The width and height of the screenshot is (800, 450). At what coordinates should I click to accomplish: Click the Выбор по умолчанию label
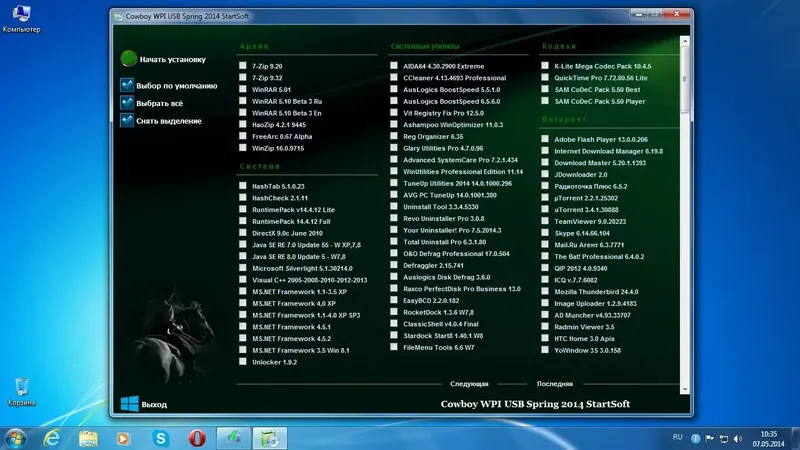coord(177,86)
